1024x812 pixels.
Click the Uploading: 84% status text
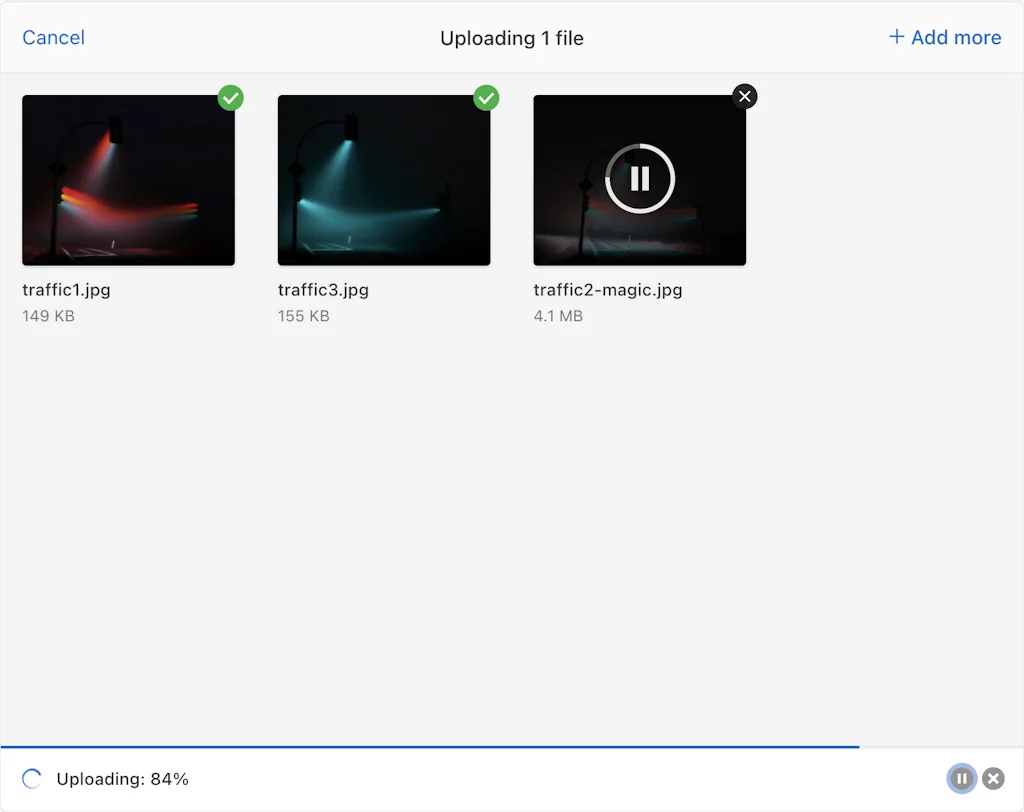click(x=123, y=778)
